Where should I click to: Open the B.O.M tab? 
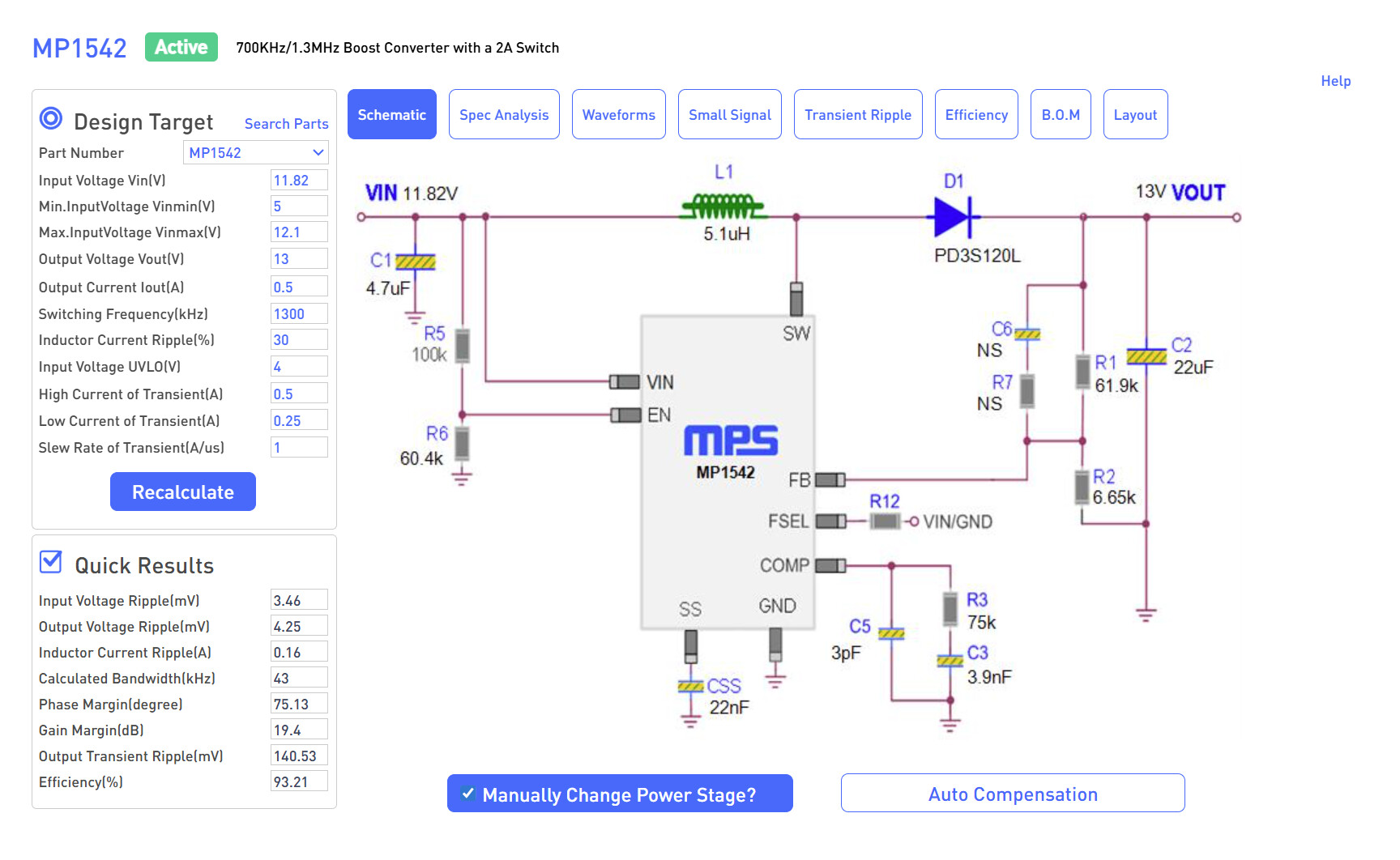(1060, 115)
